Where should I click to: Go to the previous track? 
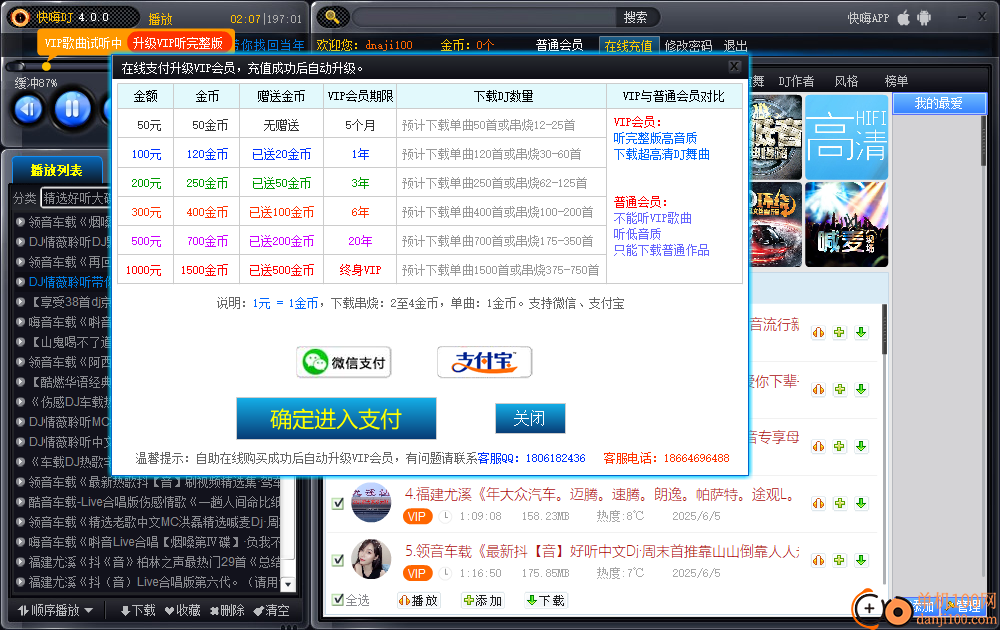click(x=29, y=110)
